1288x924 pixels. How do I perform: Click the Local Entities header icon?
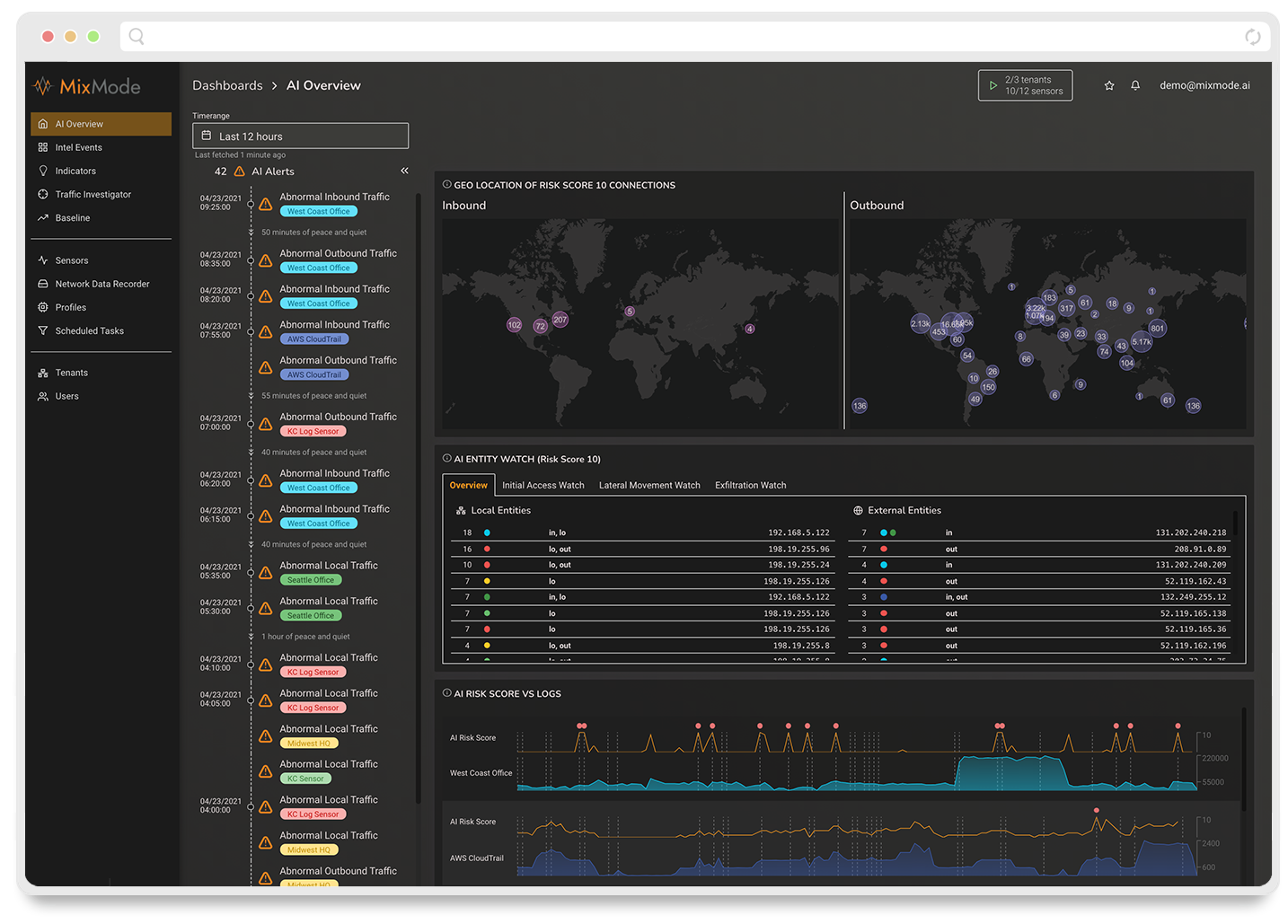pyautogui.click(x=461, y=510)
